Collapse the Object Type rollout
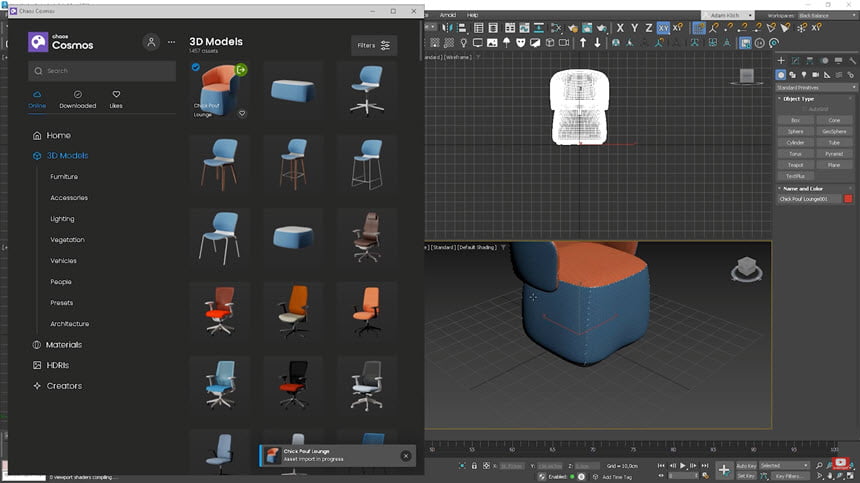Viewport: 860px width, 483px height. click(x=799, y=99)
